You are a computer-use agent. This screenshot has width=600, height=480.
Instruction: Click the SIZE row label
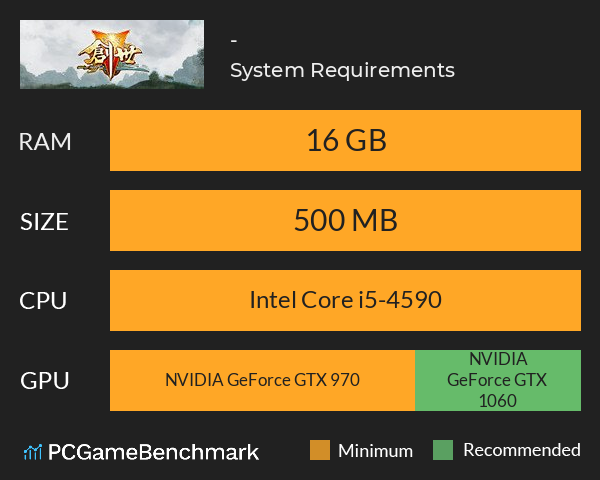click(x=44, y=222)
